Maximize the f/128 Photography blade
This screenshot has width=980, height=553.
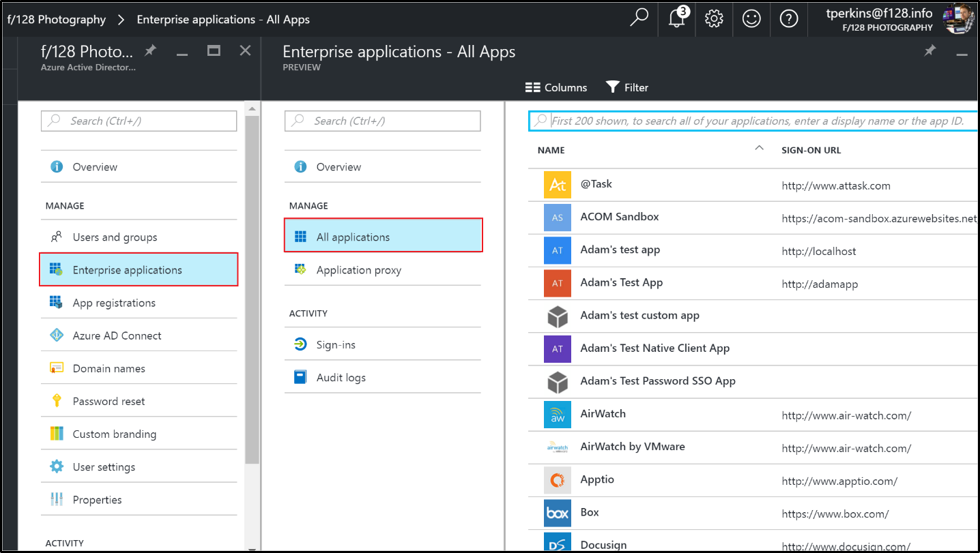[214, 51]
